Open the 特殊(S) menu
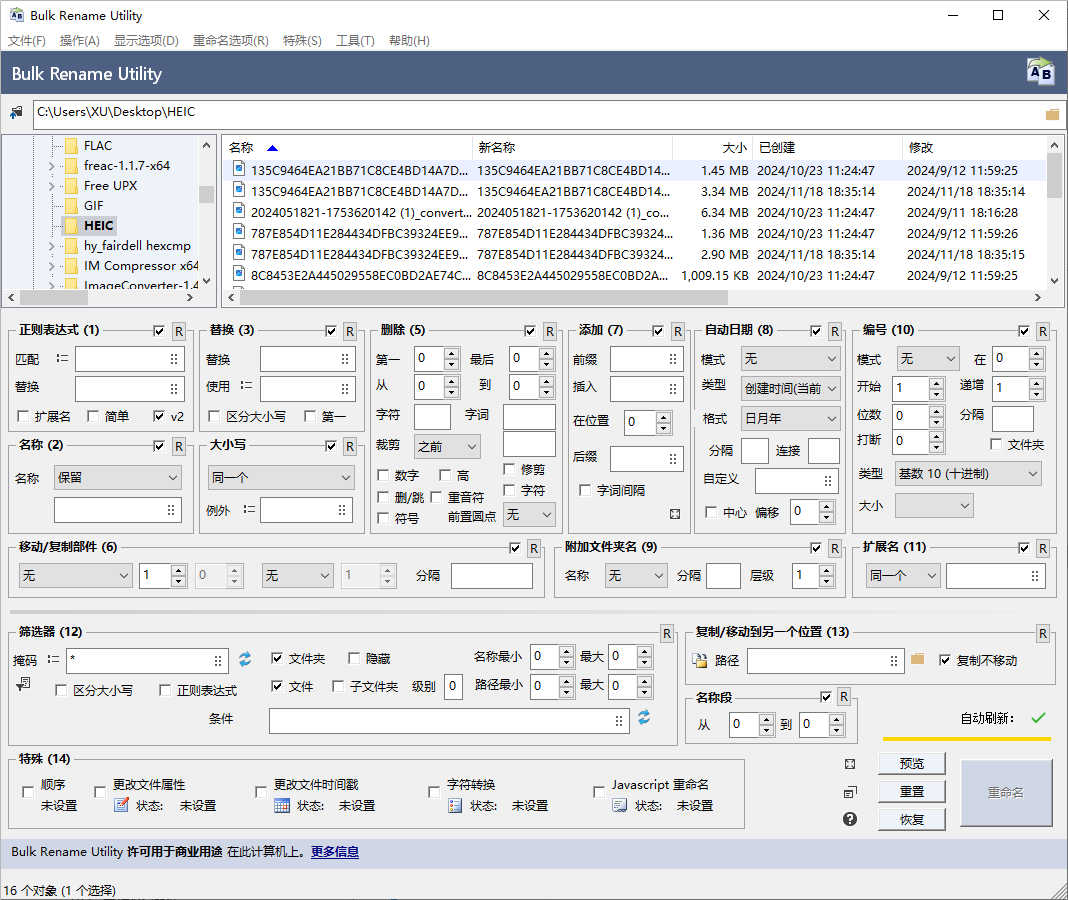The image size is (1068, 900). point(302,41)
